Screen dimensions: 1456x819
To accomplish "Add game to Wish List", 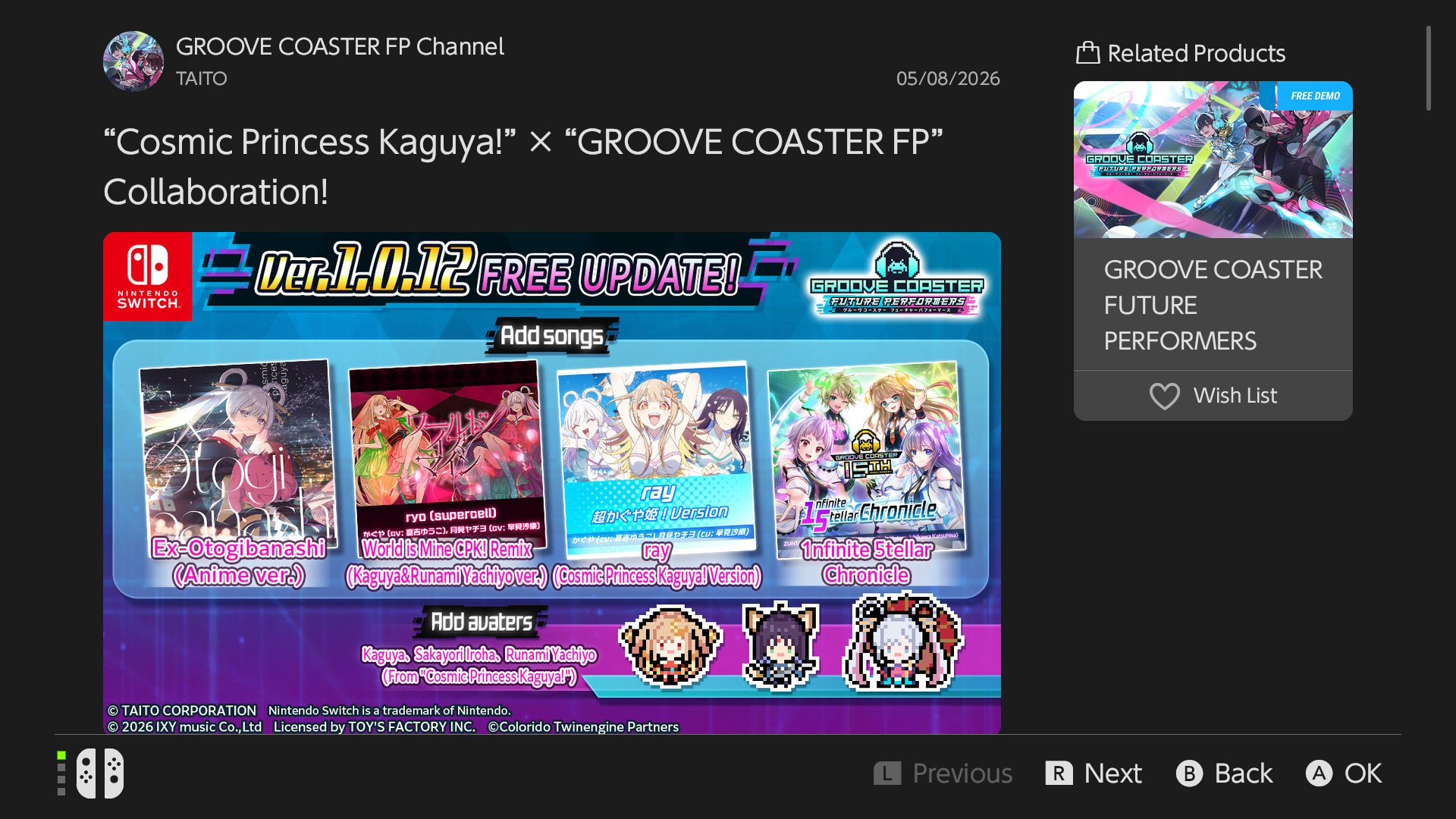I will (1213, 396).
